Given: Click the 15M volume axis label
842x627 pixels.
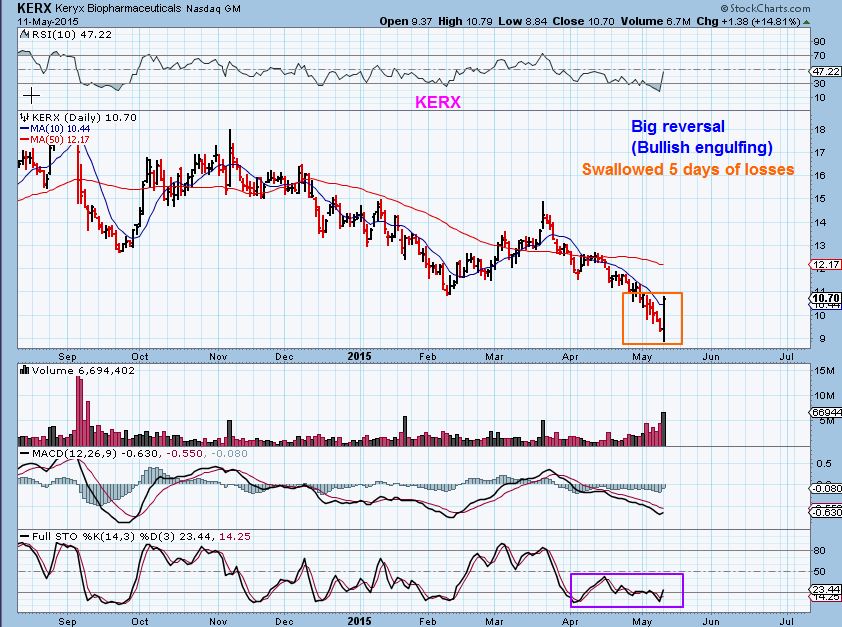Looking at the screenshot, I should 824,370.
